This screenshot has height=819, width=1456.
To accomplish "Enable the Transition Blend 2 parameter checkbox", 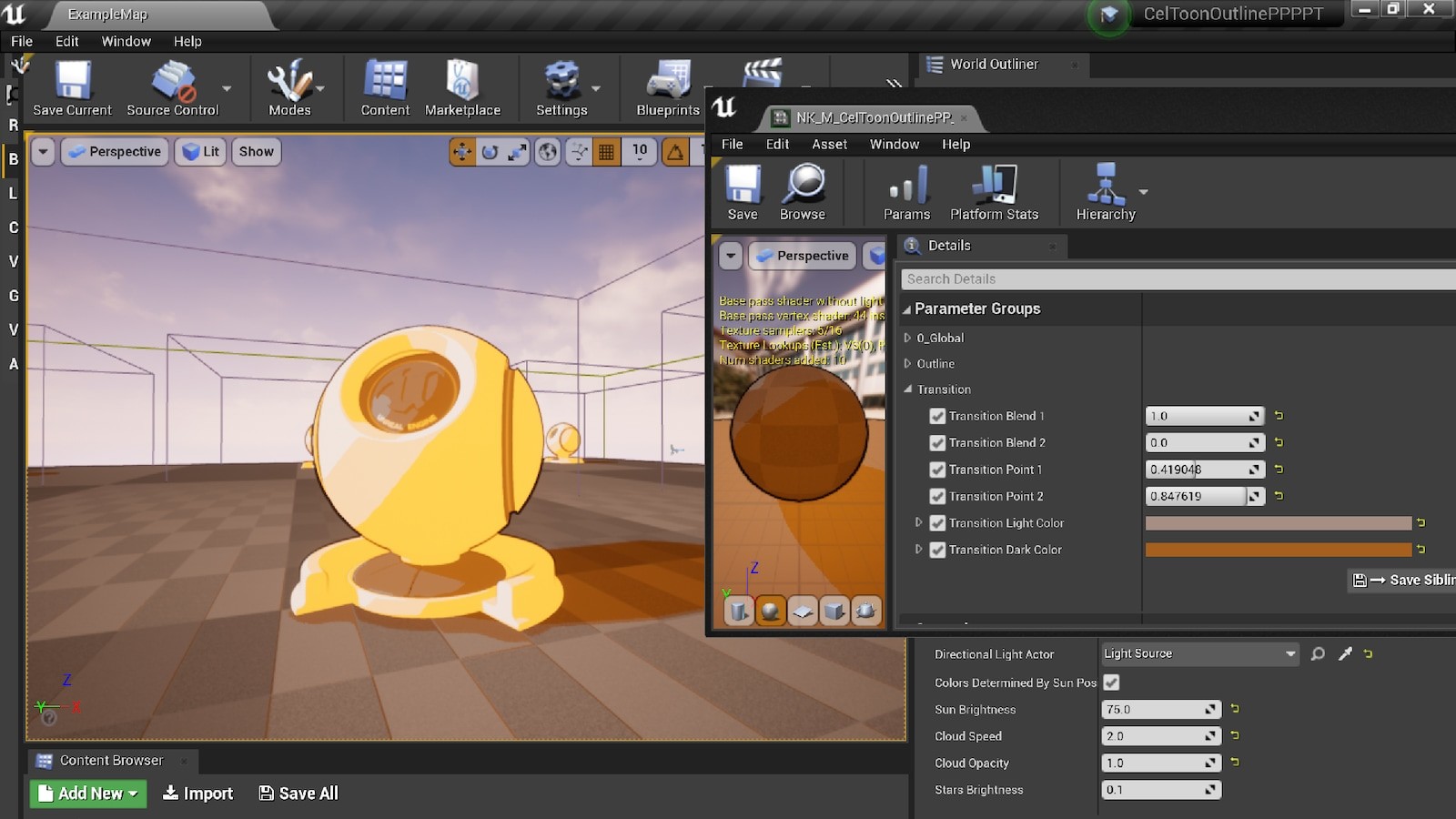I will coord(938,442).
